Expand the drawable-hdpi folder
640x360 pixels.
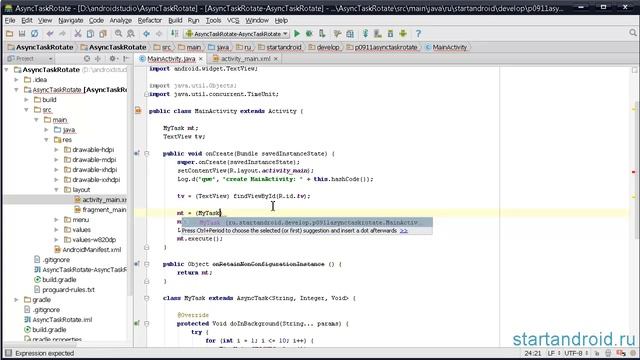[56, 150]
